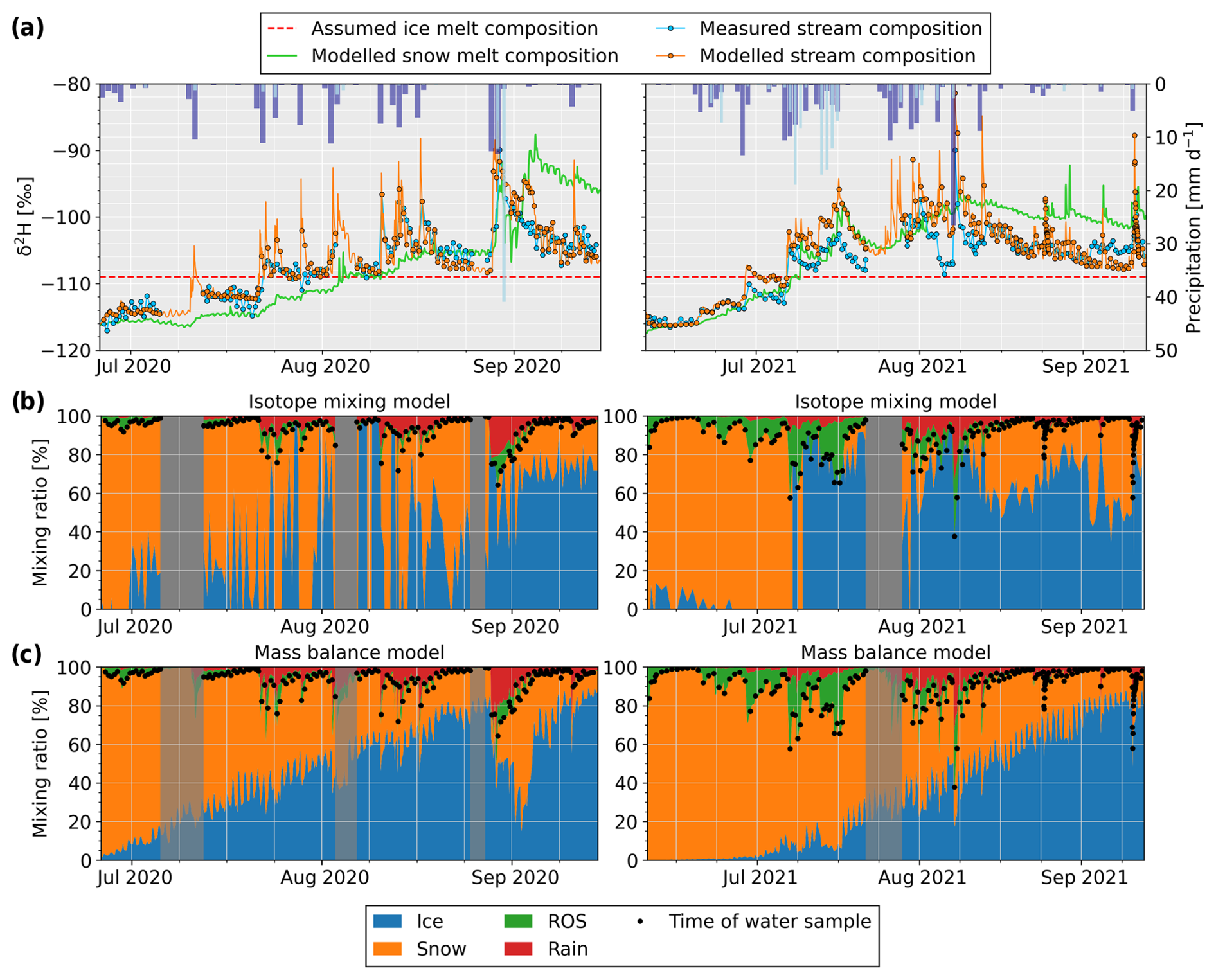Image resolution: width=1216 pixels, height=980 pixels.
Task: Select the green ROS color swatch
Action: pyautogui.click(x=519, y=922)
